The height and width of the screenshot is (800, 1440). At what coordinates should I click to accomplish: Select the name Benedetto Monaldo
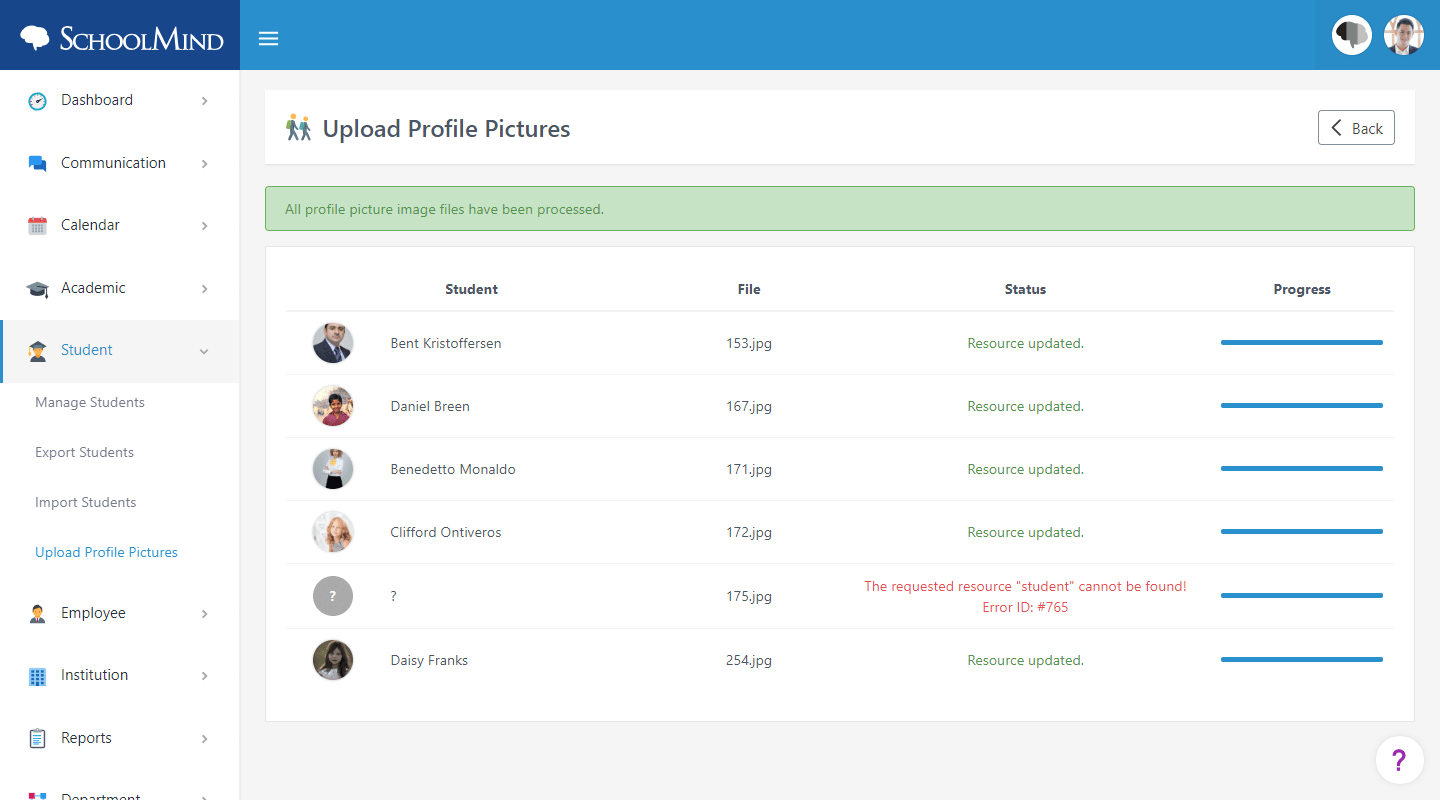point(453,469)
